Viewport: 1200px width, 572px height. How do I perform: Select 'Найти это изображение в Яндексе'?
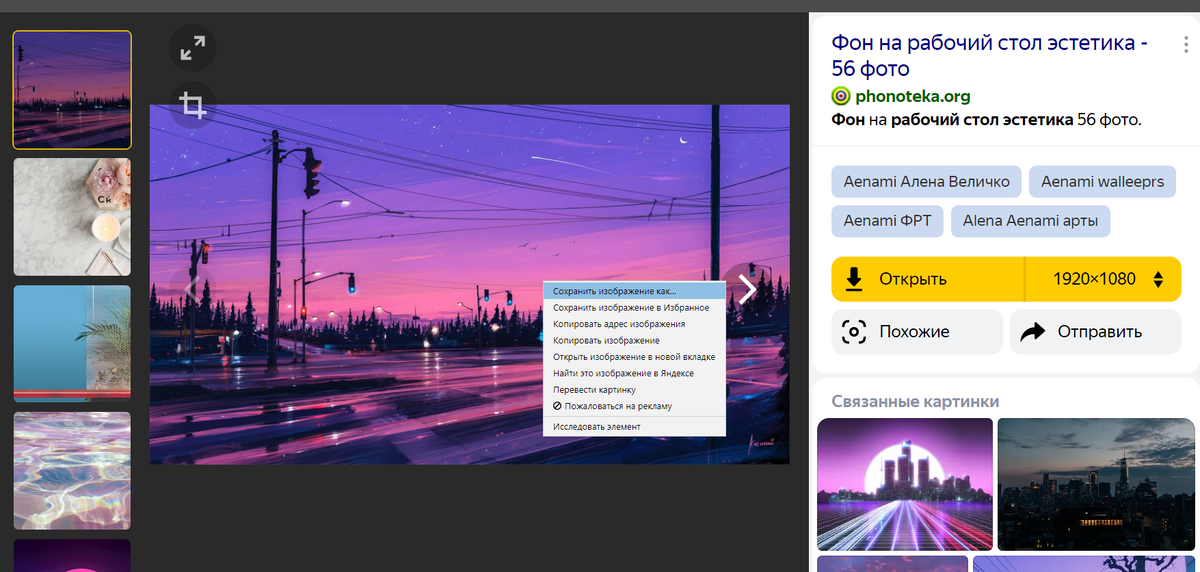coord(634,373)
